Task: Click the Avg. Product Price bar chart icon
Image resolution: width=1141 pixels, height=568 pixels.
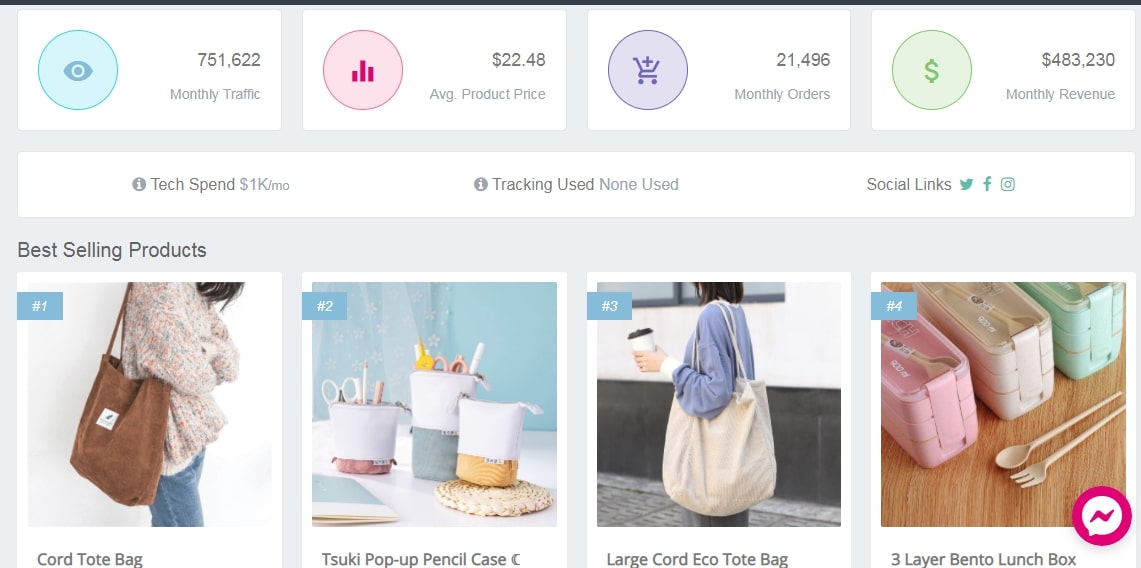Action: 362,71
